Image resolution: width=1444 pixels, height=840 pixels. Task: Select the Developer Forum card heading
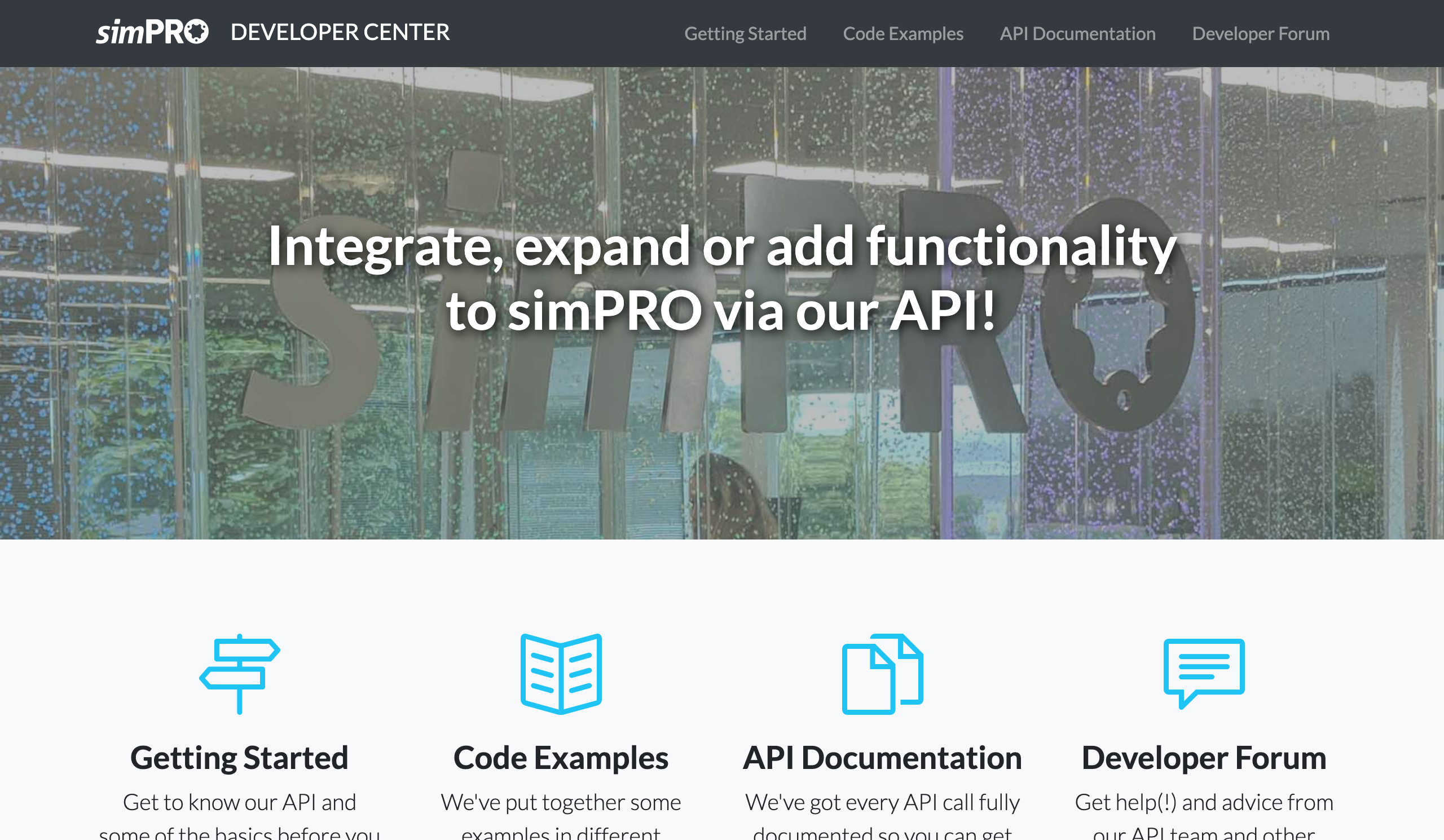coord(1204,758)
